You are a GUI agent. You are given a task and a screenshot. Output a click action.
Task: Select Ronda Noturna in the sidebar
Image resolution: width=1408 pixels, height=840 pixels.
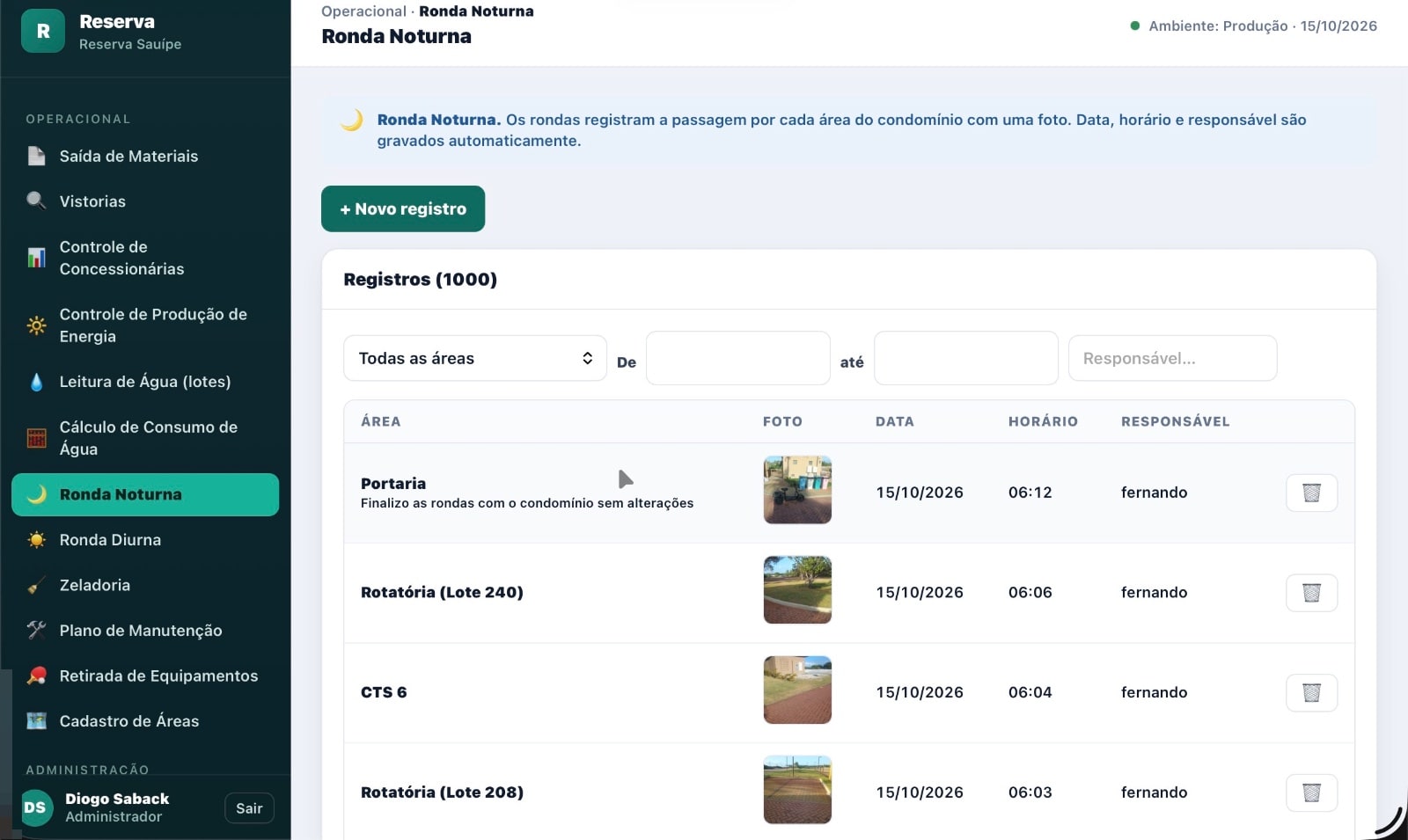tap(145, 494)
